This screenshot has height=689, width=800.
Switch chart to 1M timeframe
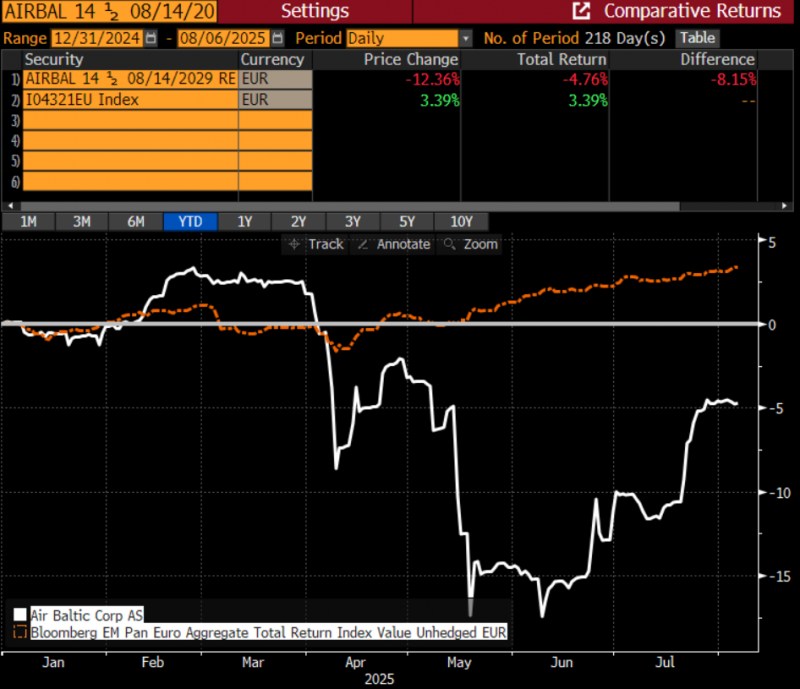(29, 222)
